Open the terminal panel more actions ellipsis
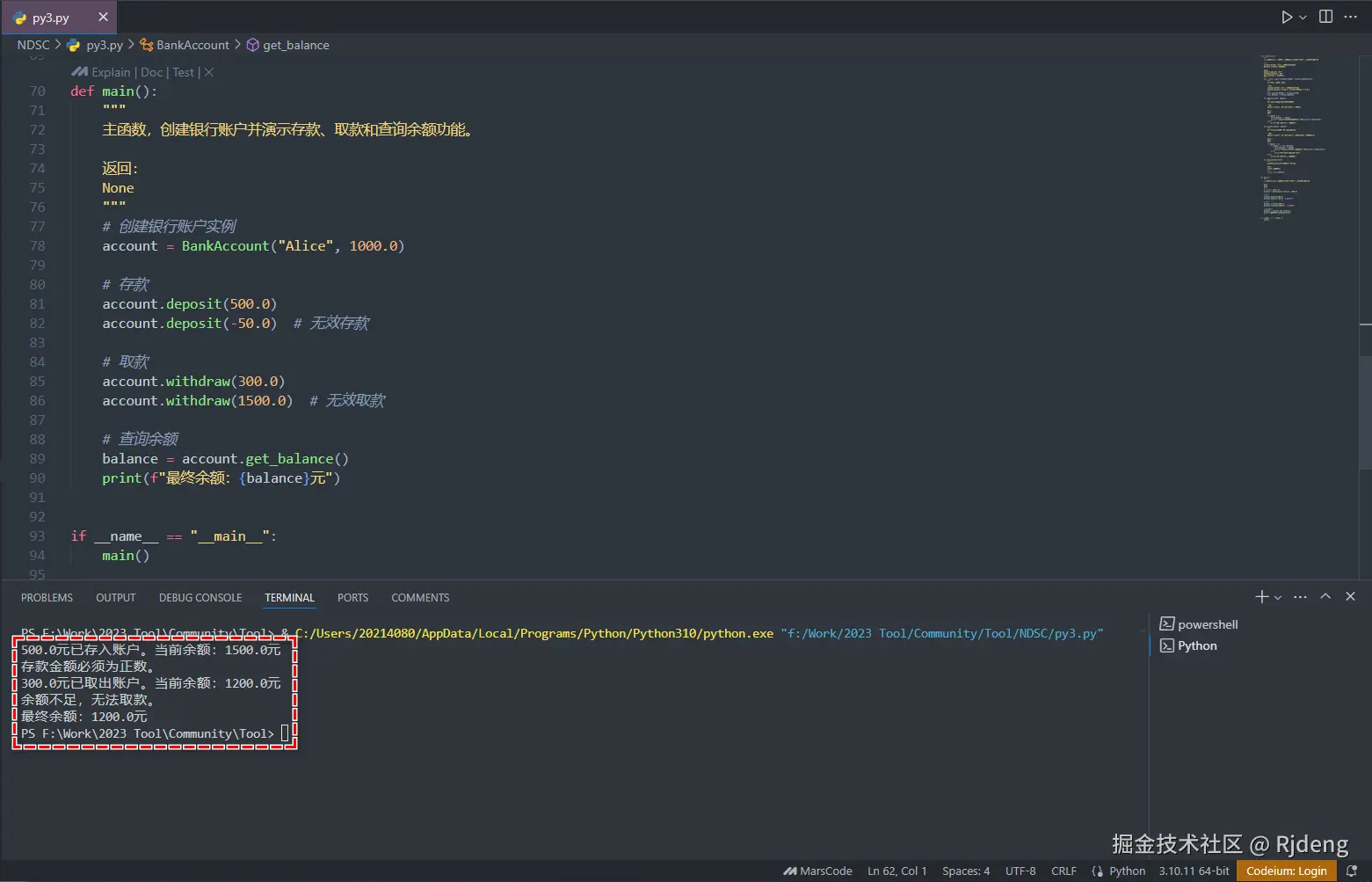This screenshot has width=1372, height=882. (x=1301, y=597)
